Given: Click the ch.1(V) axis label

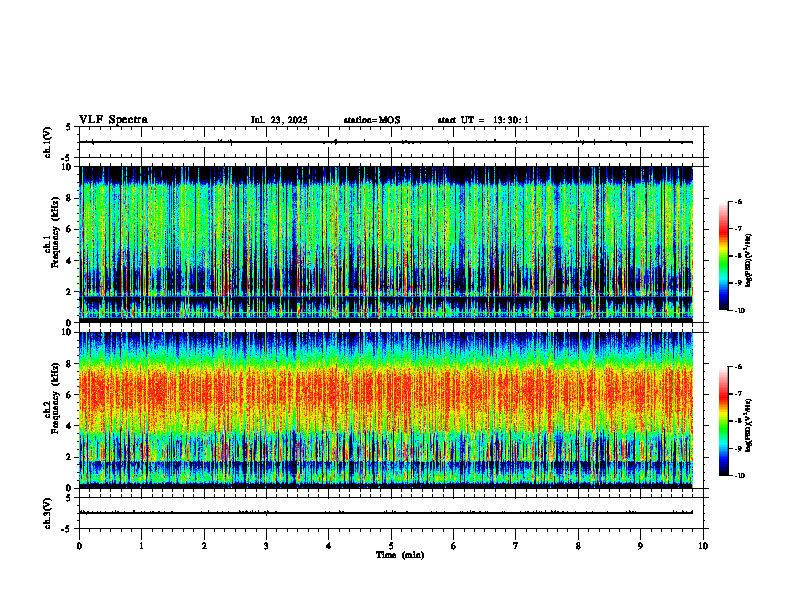Looking at the screenshot, I should click(x=48, y=142).
